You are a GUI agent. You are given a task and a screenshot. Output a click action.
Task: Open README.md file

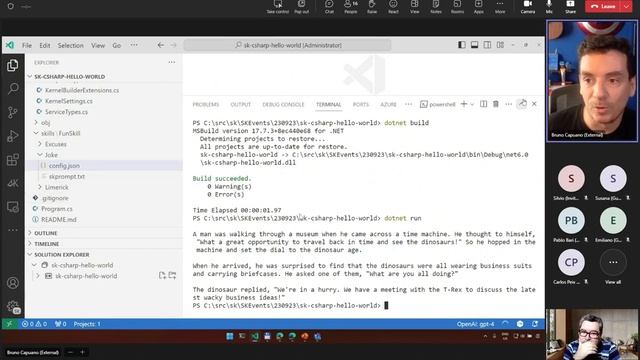[x=59, y=220]
